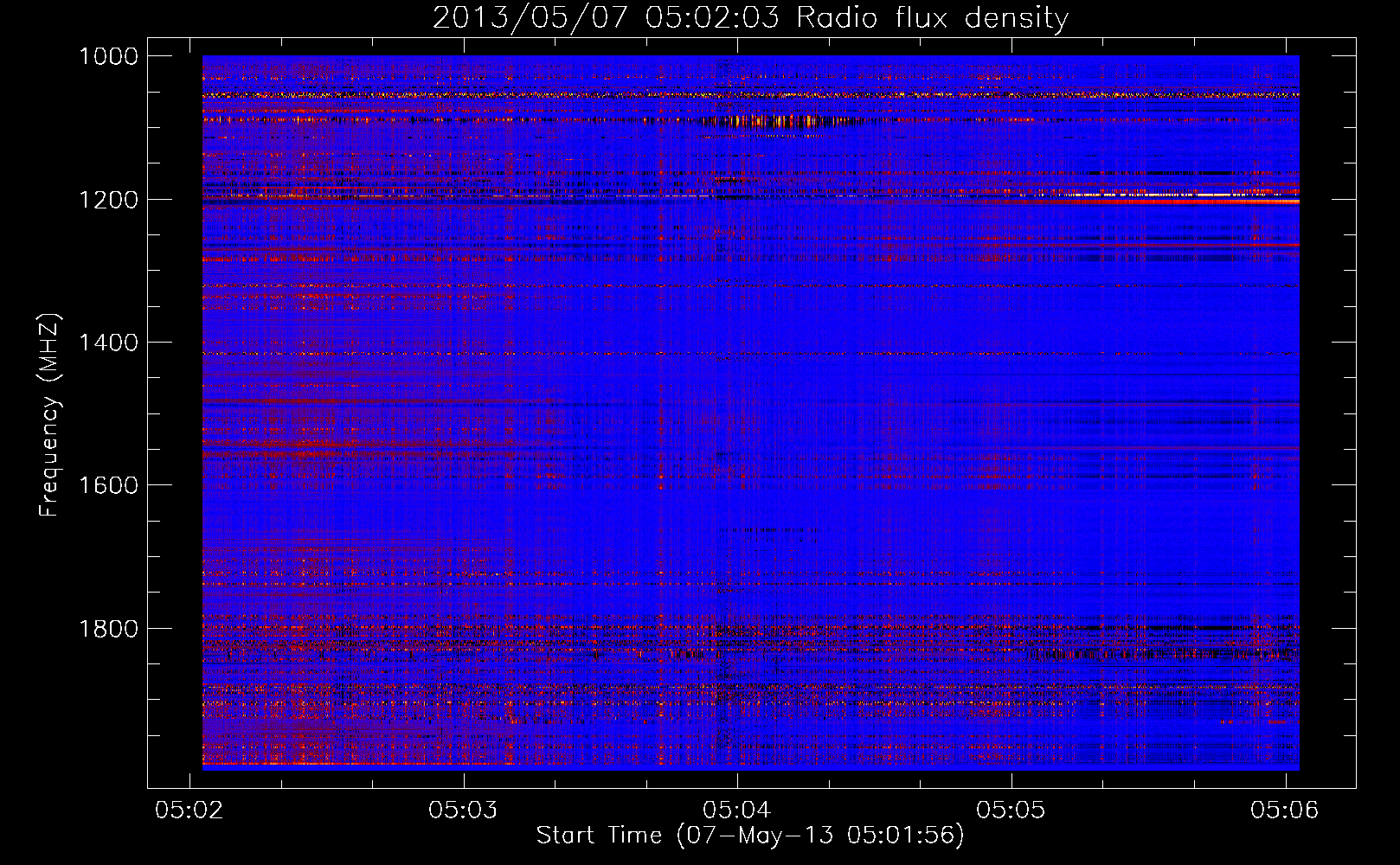Select the 1400 frequency tick label
The width and height of the screenshot is (1400, 865).
[108, 343]
